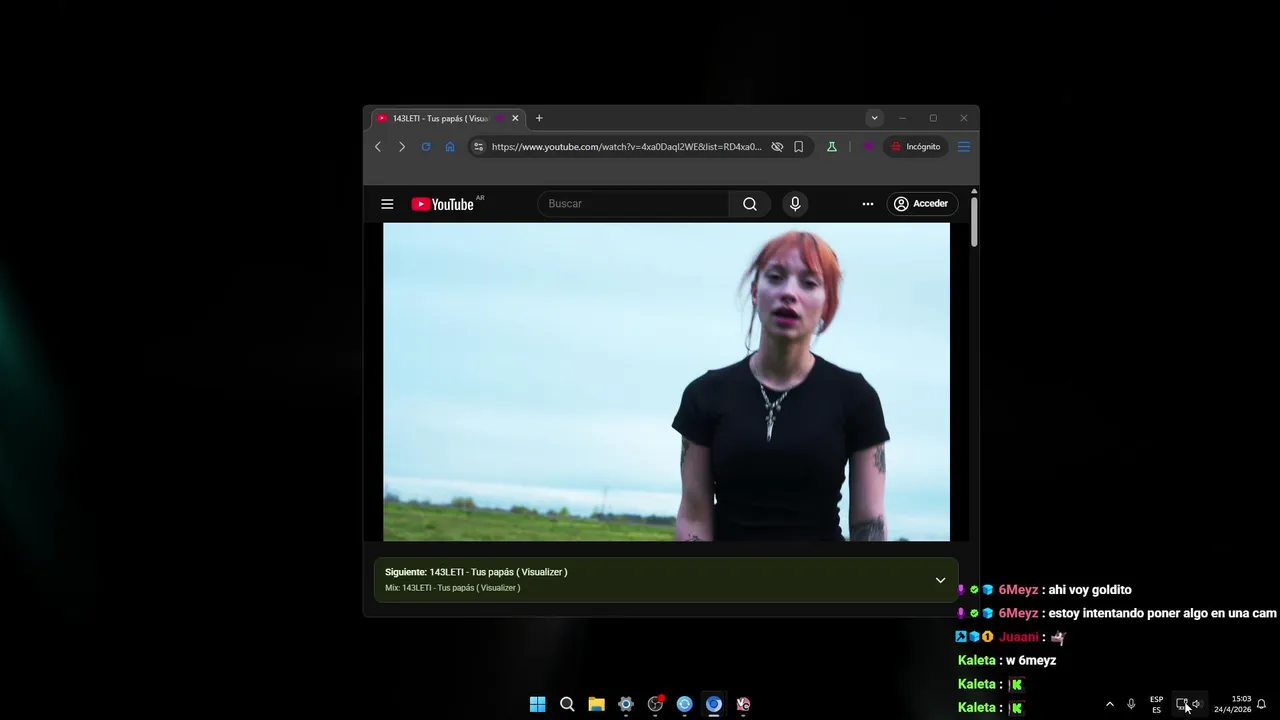This screenshot has width=1280, height=720.
Task: Open the Windows Start menu
Action: click(538, 704)
